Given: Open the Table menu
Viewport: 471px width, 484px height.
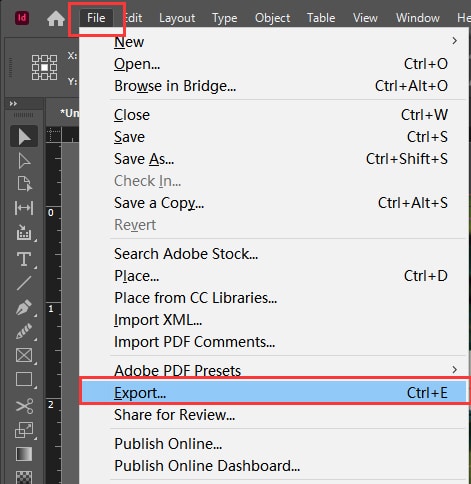Looking at the screenshot, I should pyautogui.click(x=321, y=18).
